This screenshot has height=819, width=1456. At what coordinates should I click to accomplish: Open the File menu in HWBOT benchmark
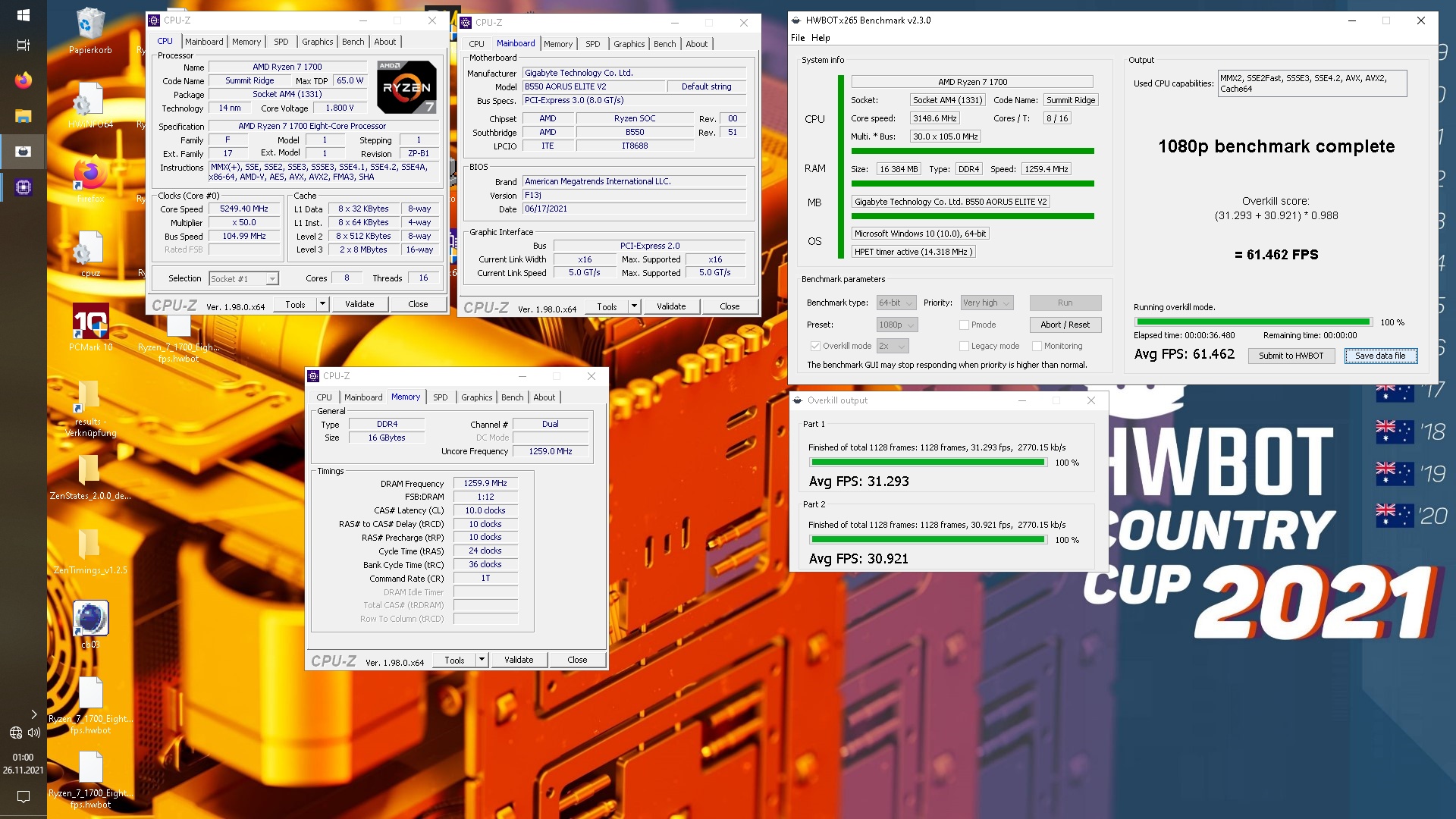pos(798,38)
